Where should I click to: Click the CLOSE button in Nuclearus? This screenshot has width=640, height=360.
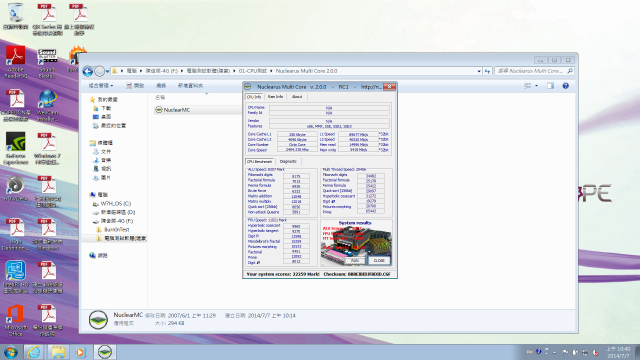point(379,260)
